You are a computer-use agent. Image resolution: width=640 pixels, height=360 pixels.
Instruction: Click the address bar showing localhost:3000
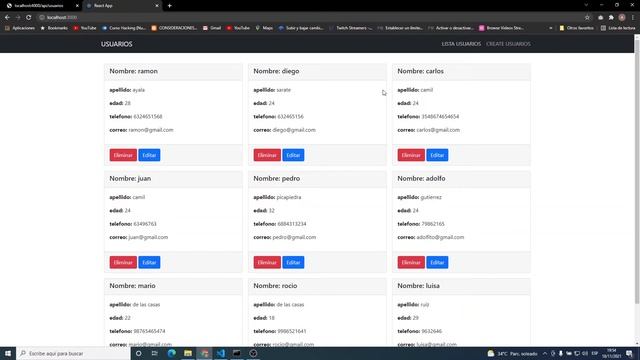310,18
